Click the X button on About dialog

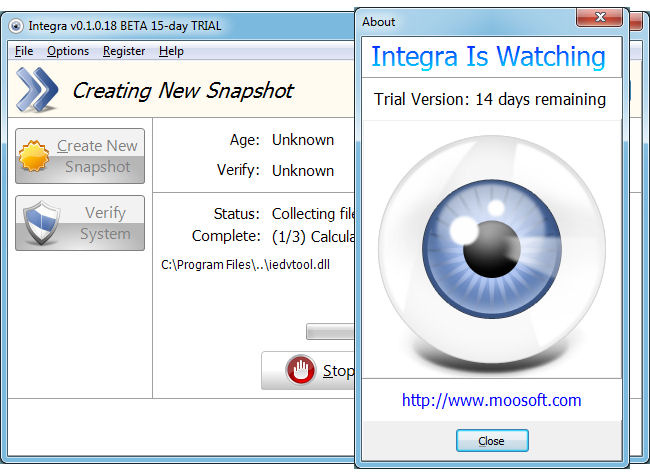(599, 17)
